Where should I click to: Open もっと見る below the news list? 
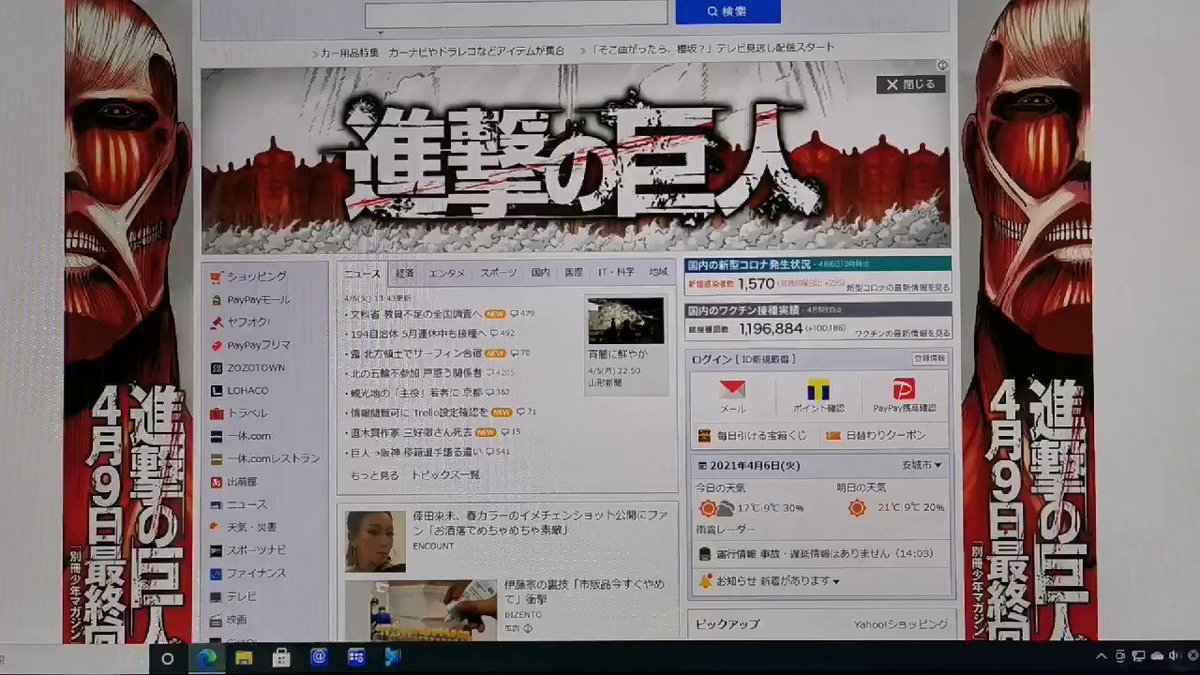(x=374, y=475)
